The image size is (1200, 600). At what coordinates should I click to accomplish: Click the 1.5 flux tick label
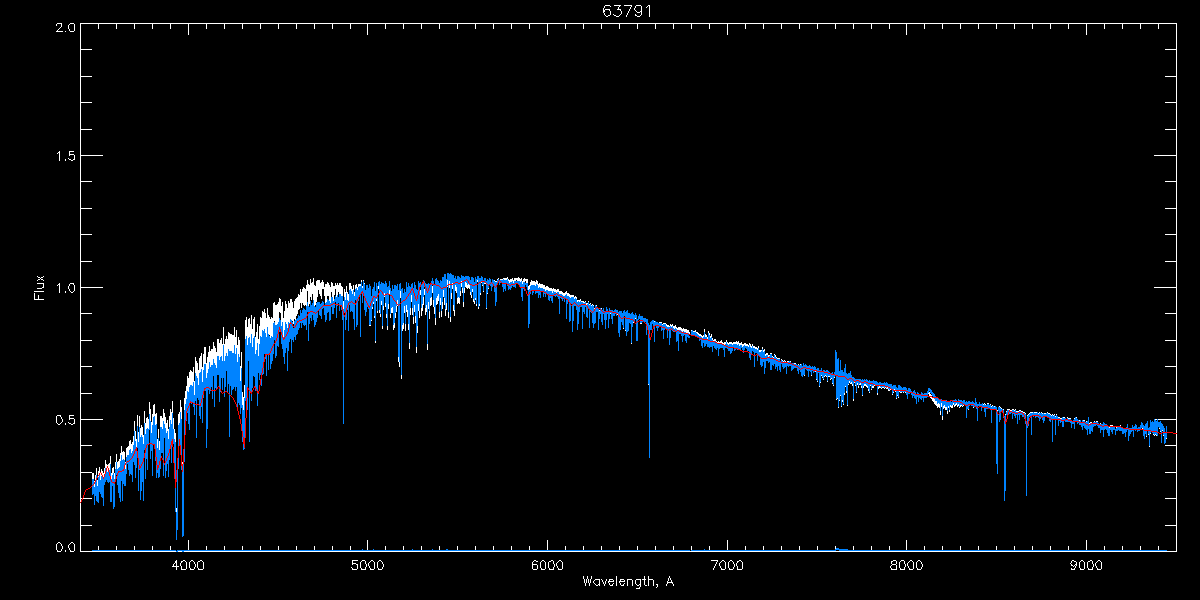click(x=64, y=156)
